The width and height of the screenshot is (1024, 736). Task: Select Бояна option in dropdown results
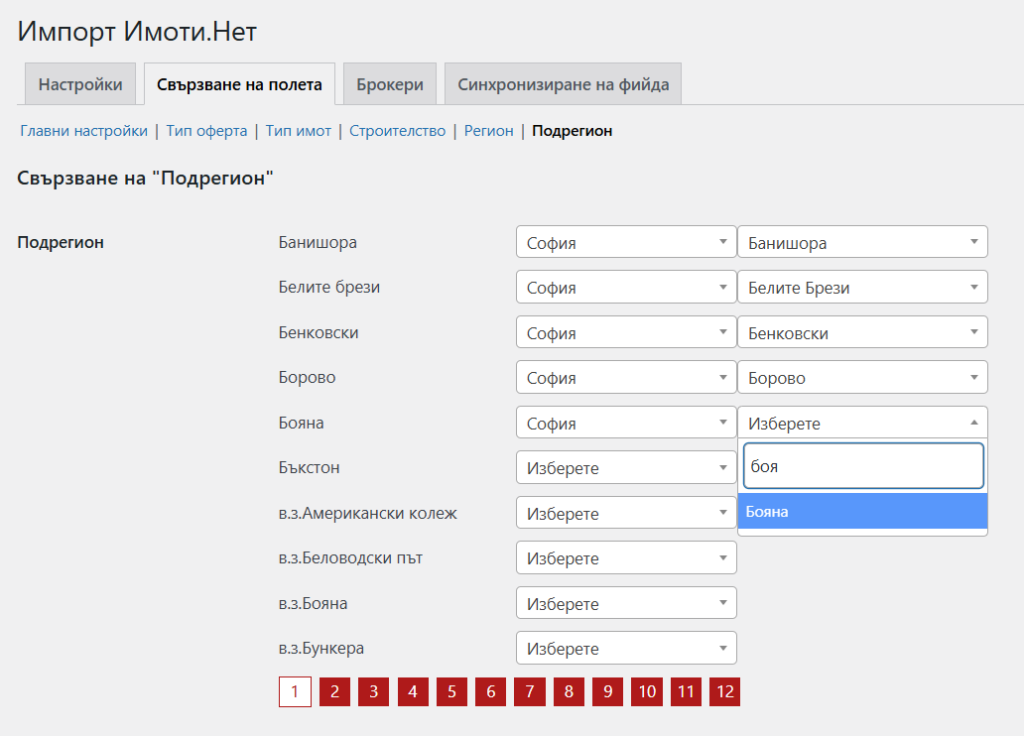[x=862, y=512]
